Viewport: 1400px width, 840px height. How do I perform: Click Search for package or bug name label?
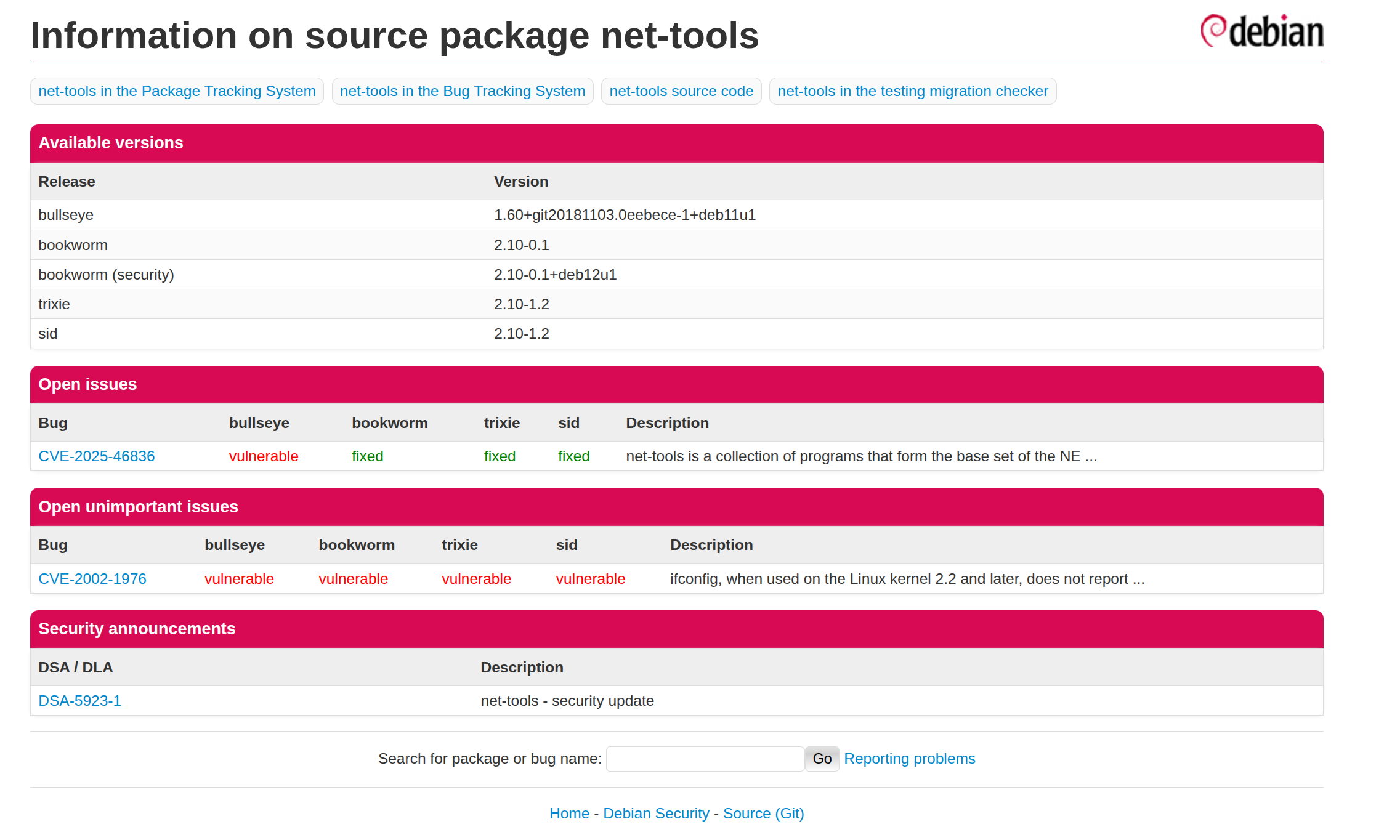click(490, 759)
